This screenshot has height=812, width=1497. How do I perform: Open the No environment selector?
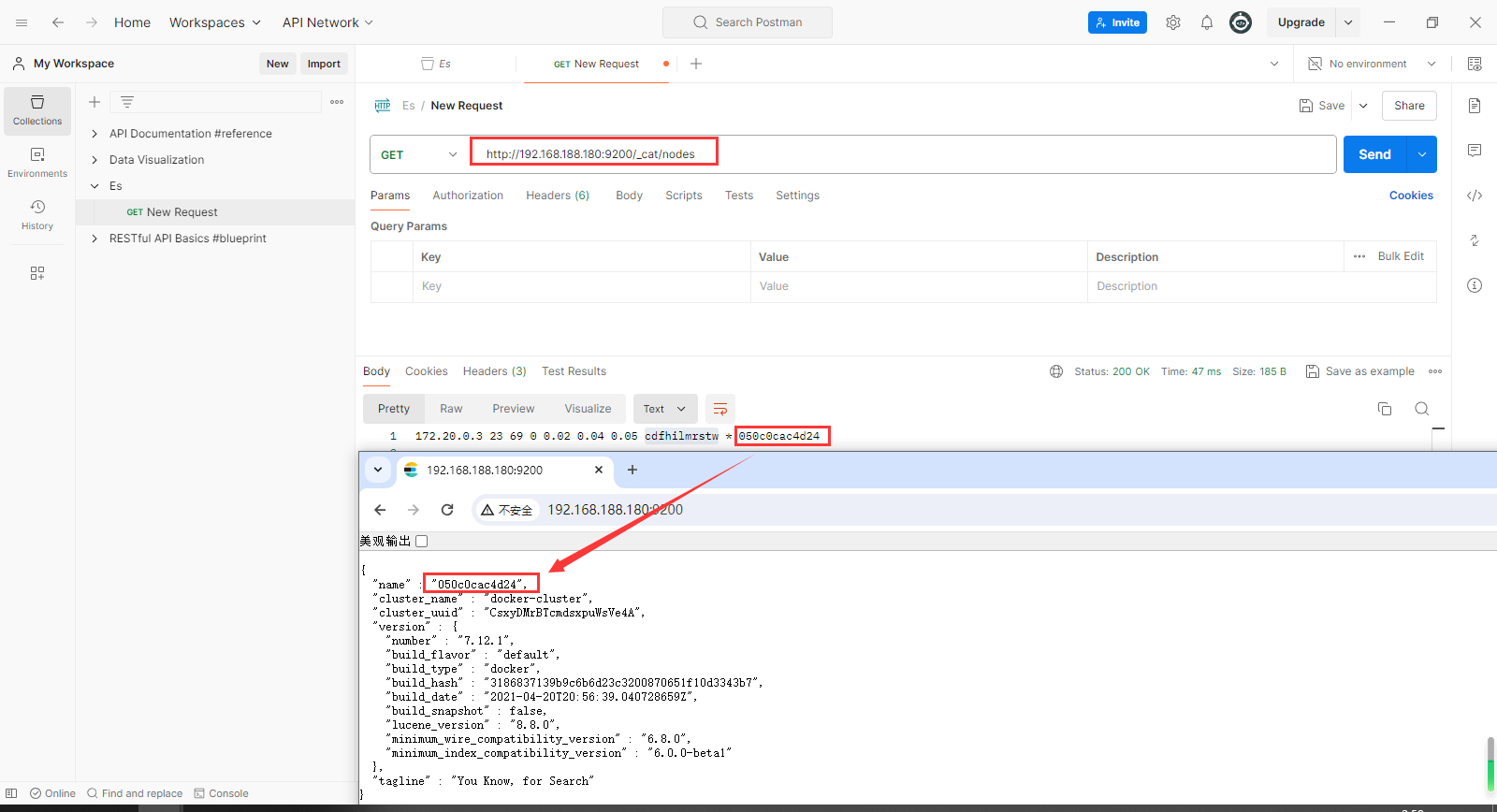(x=1372, y=64)
